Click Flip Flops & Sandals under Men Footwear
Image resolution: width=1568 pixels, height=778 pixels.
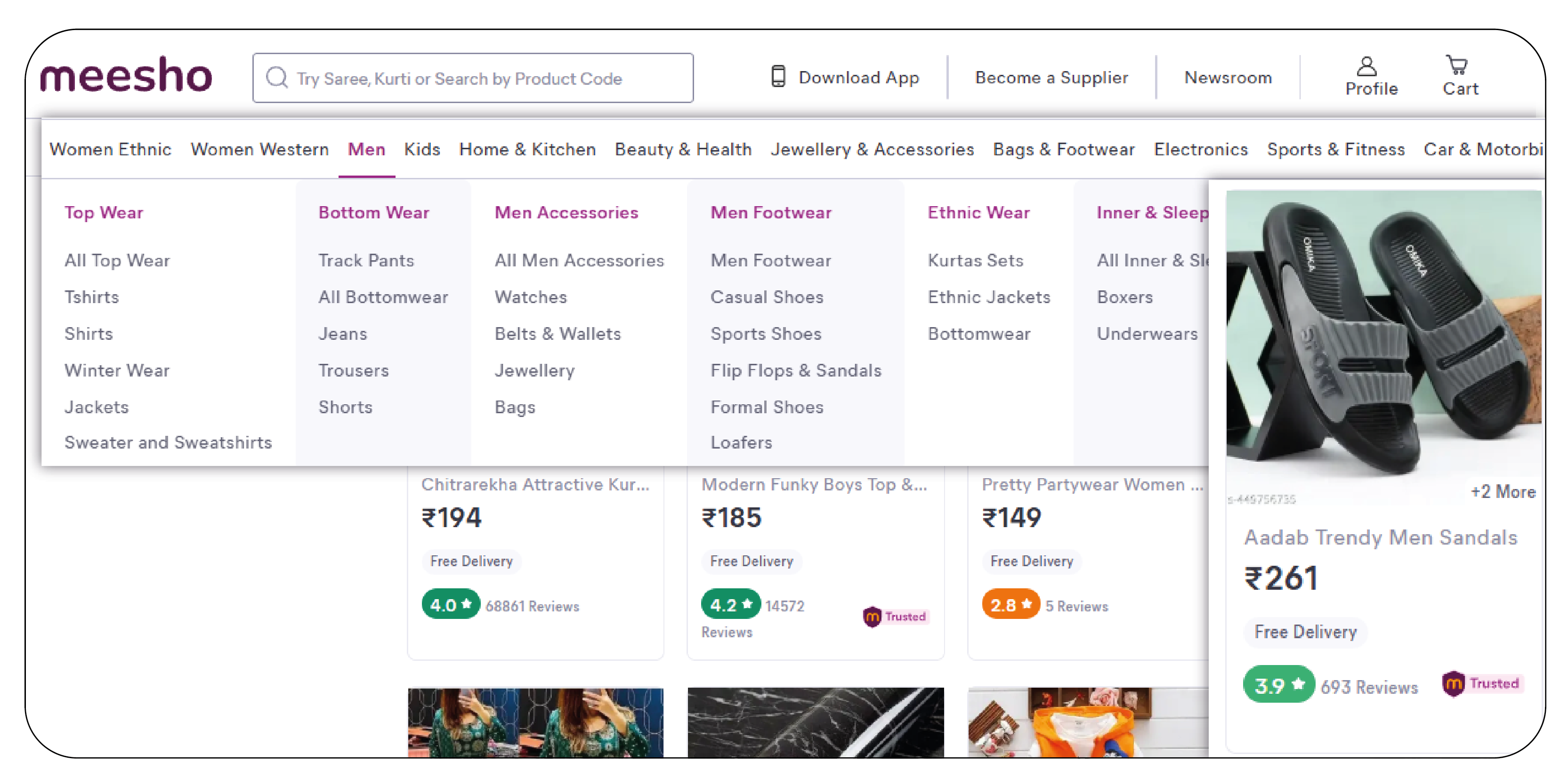tap(795, 370)
